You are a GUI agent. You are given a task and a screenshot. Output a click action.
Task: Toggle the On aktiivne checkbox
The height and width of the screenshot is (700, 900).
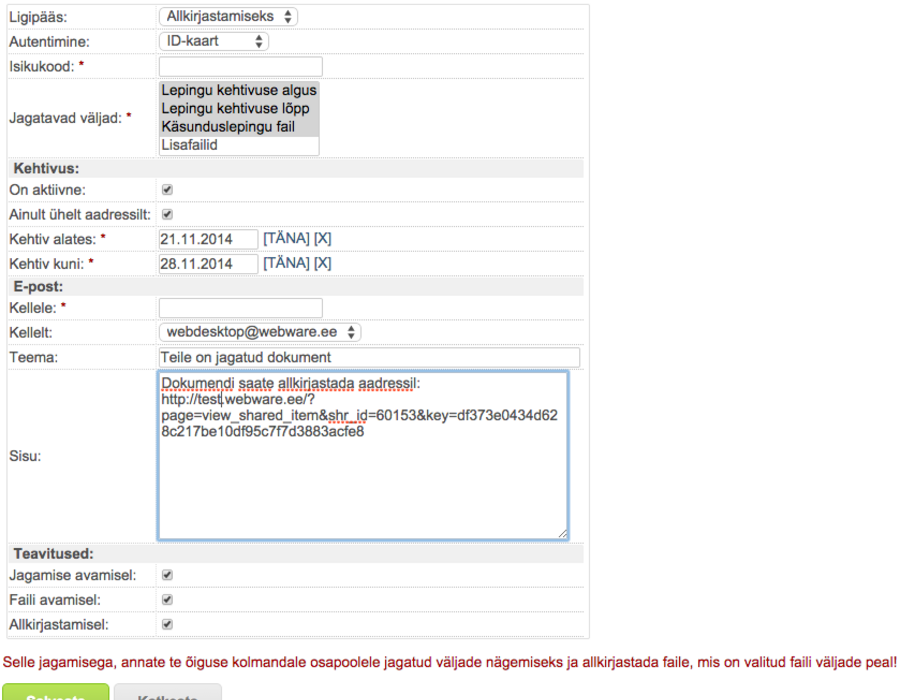[168, 190]
